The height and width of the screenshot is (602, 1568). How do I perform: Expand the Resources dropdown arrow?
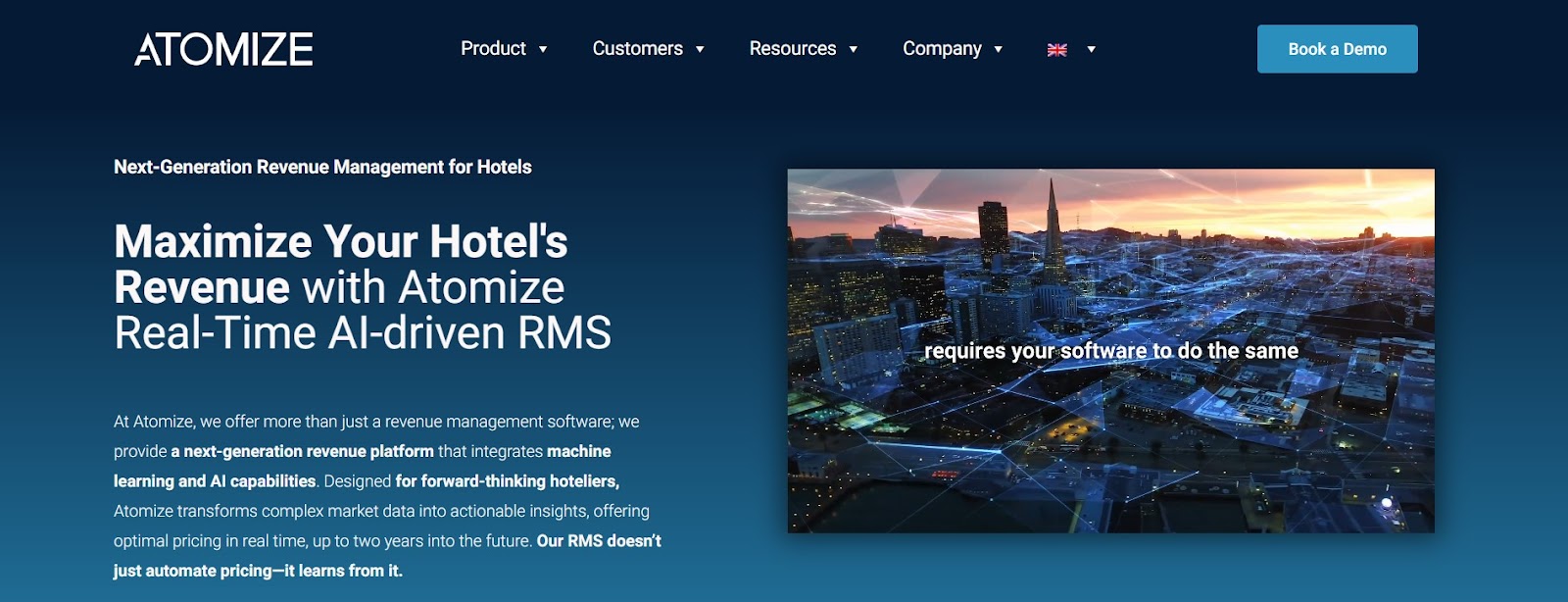coord(854,49)
